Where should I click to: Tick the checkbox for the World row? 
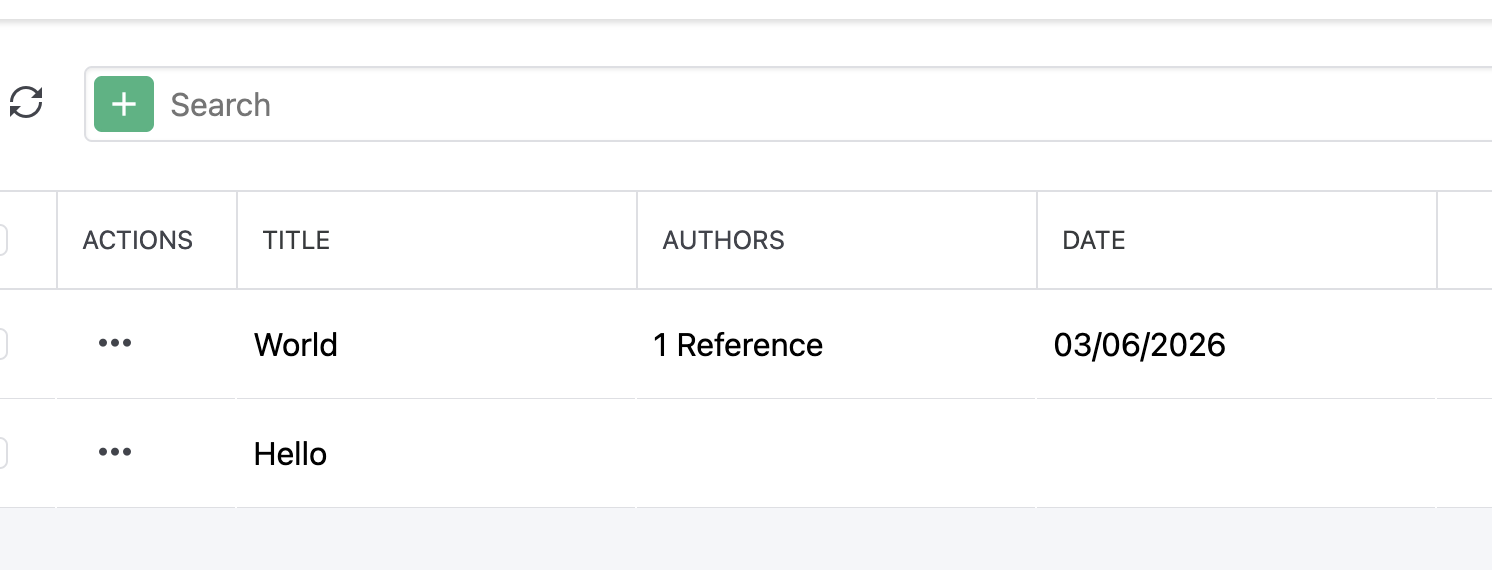pos(2,345)
